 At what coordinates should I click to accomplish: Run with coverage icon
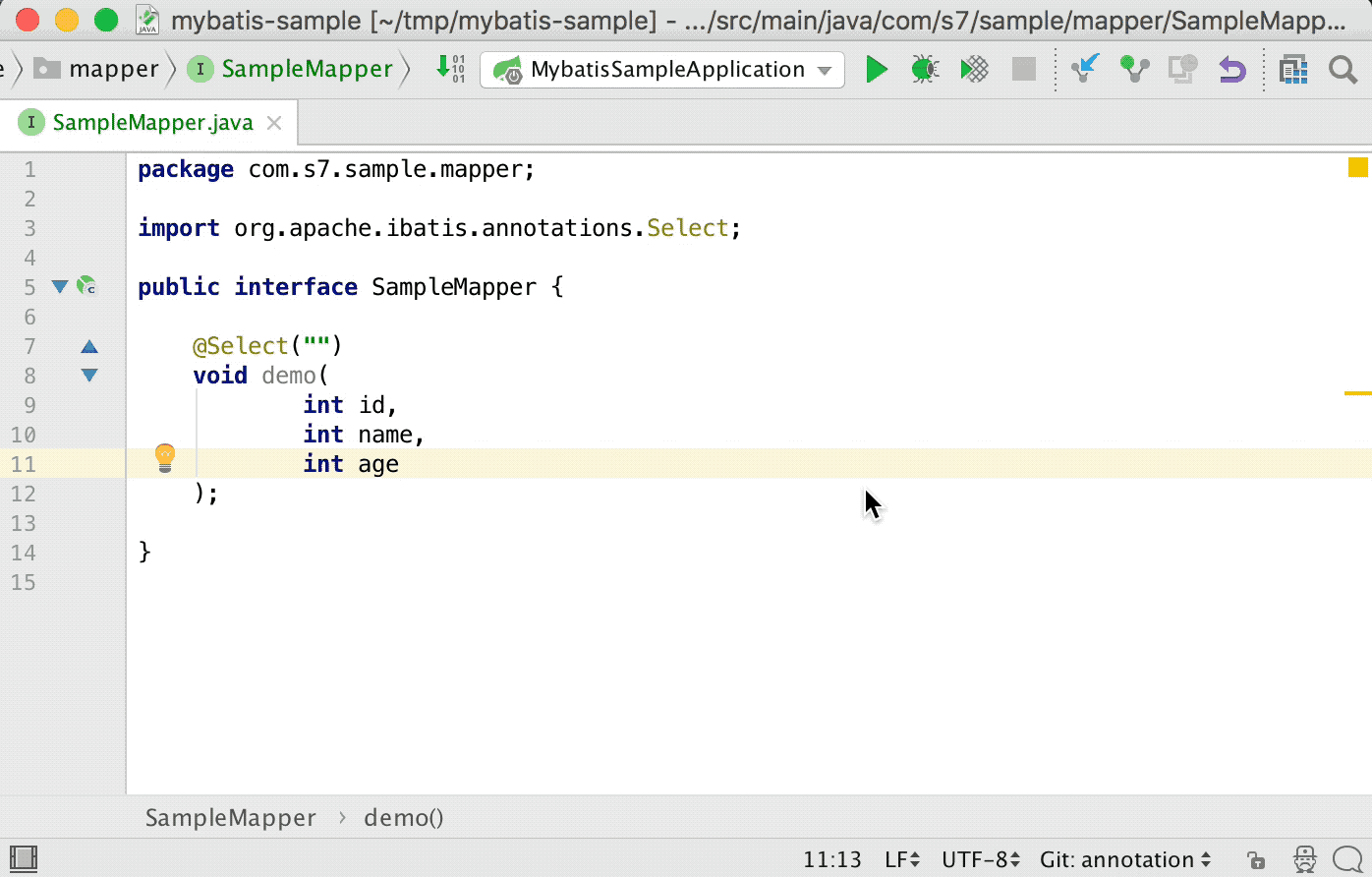point(974,69)
